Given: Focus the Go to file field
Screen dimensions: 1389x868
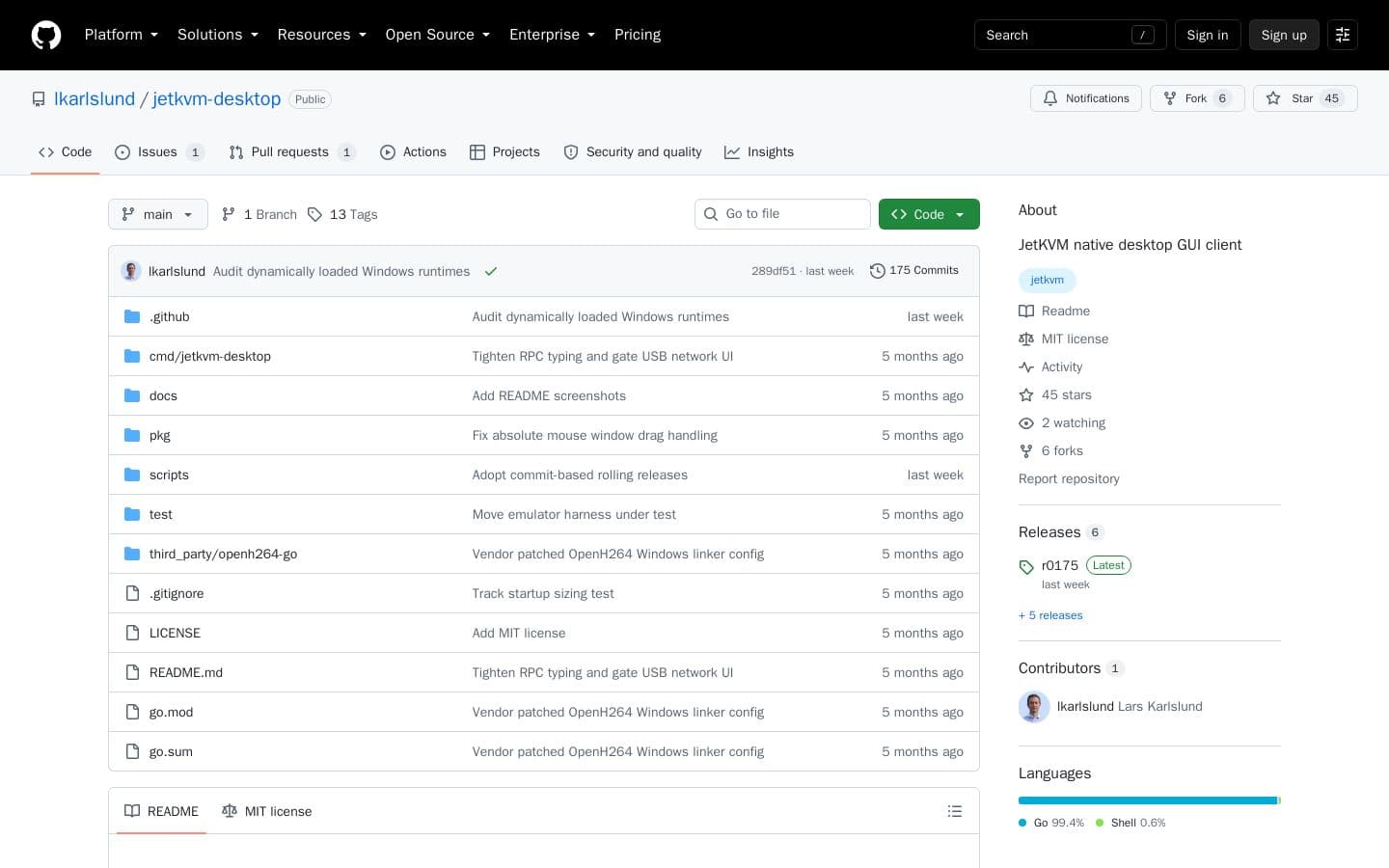Looking at the screenshot, I should (x=782, y=214).
